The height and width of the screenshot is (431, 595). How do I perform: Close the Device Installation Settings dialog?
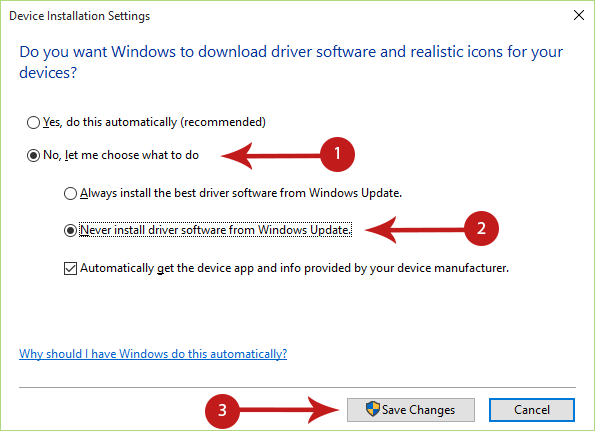(579, 15)
